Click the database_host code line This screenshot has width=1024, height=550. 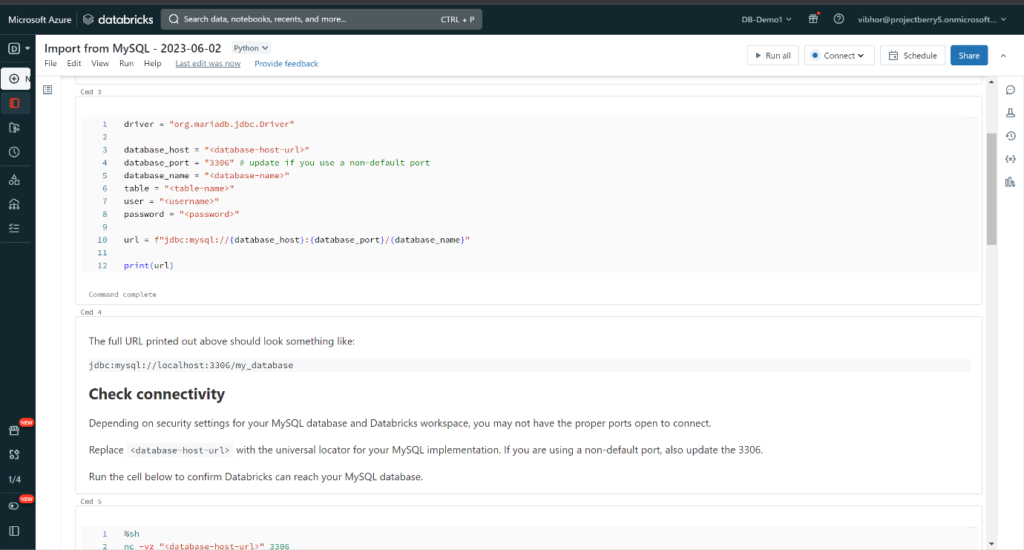pyautogui.click(x=216, y=150)
